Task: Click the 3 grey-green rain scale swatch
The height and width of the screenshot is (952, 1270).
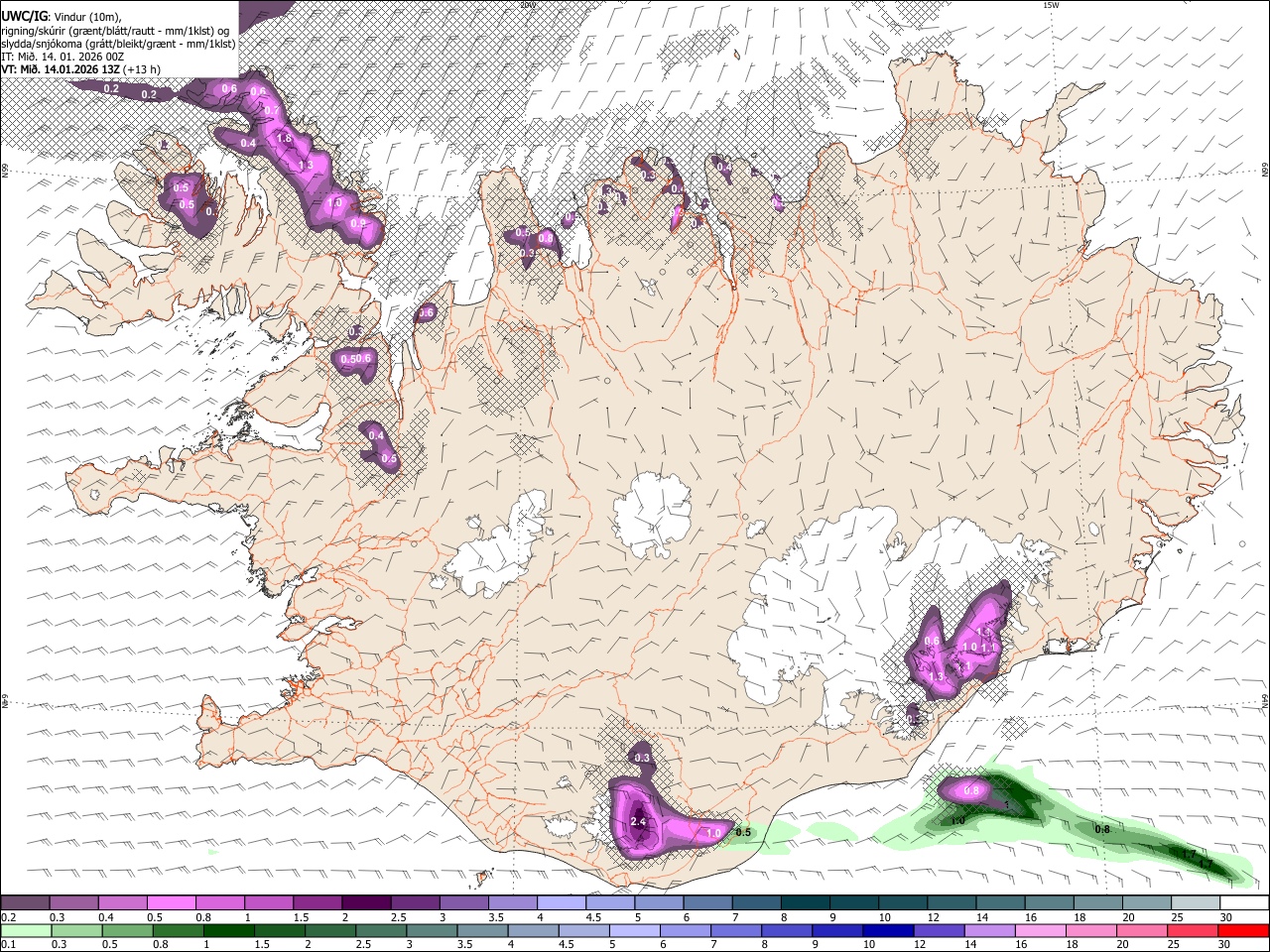Action: [432, 930]
